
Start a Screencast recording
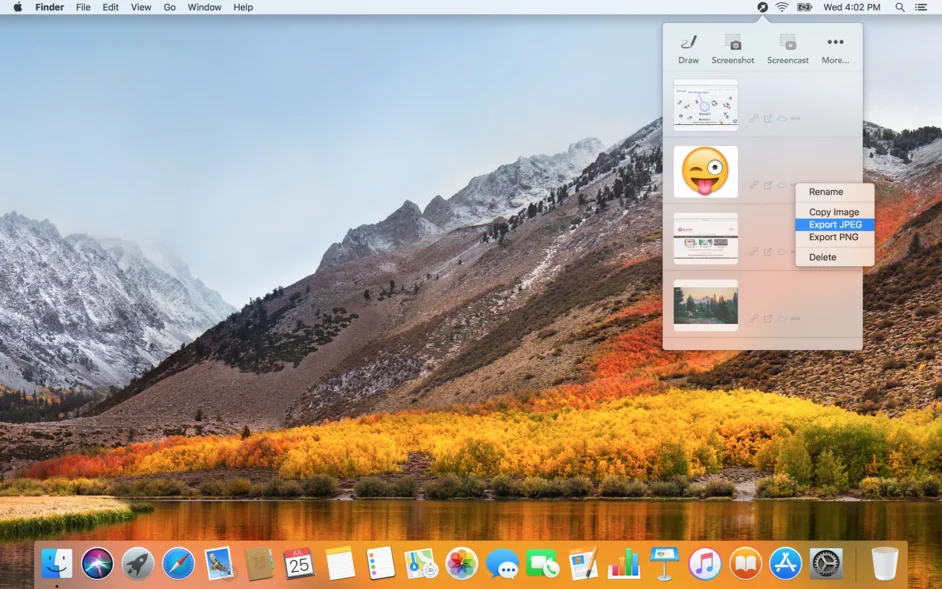[787, 48]
